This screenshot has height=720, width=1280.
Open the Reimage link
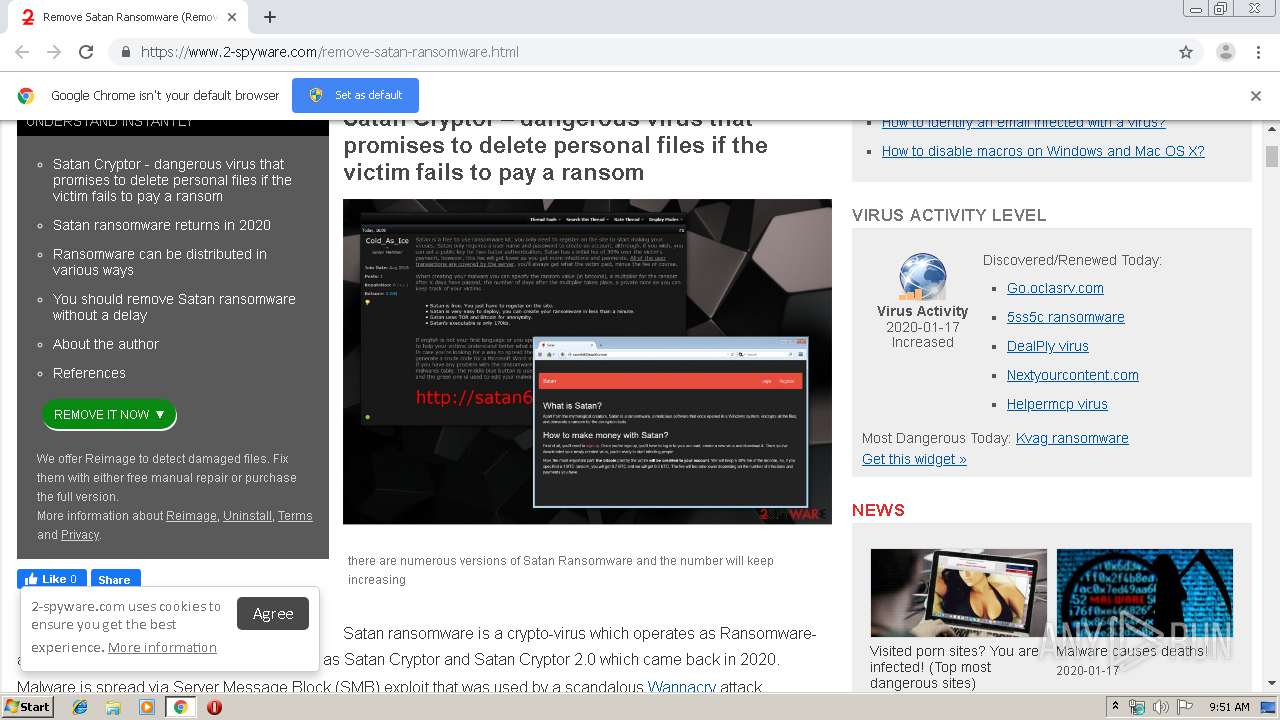click(191, 516)
